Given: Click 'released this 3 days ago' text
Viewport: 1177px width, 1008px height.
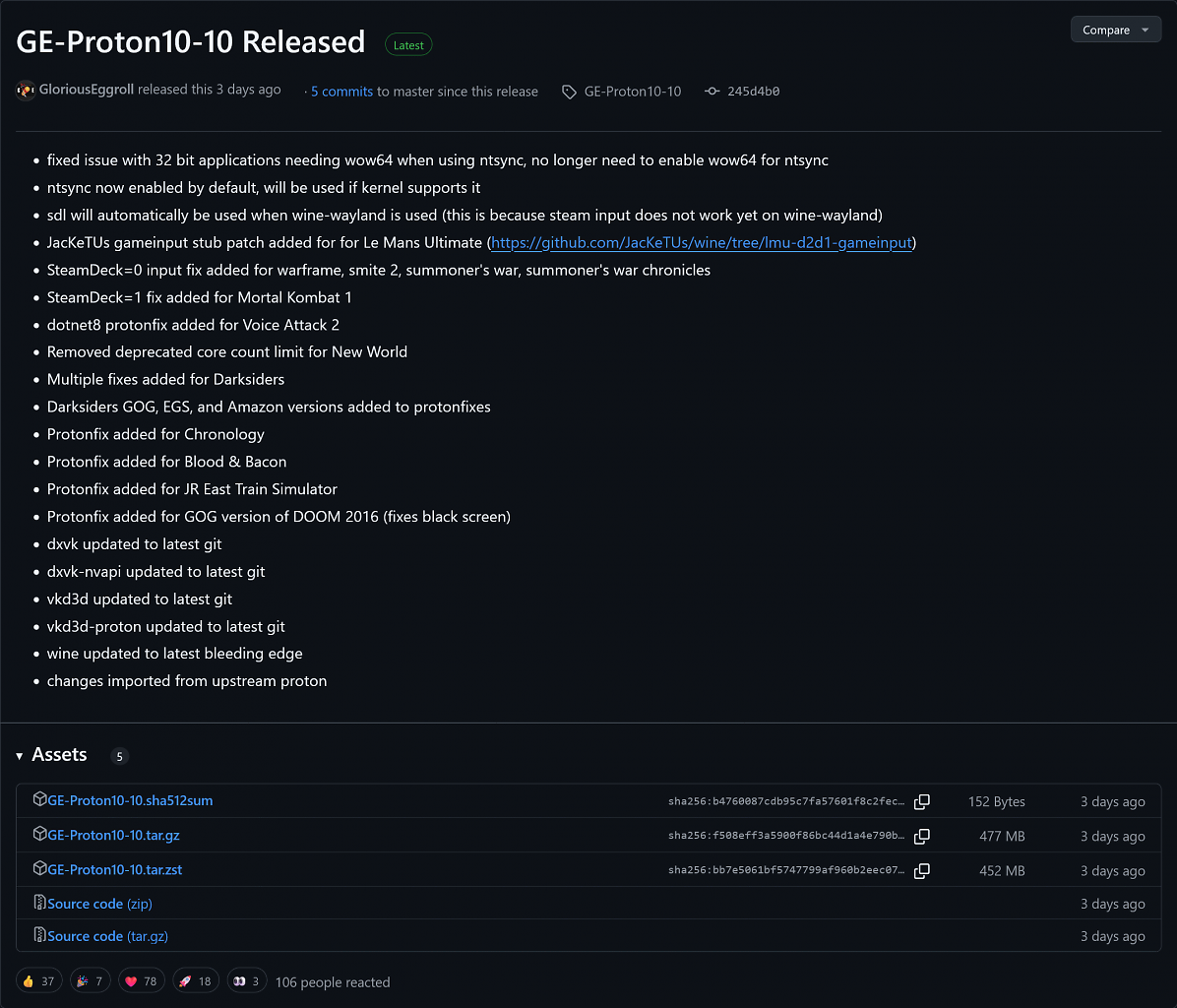Looking at the screenshot, I should point(210,90).
